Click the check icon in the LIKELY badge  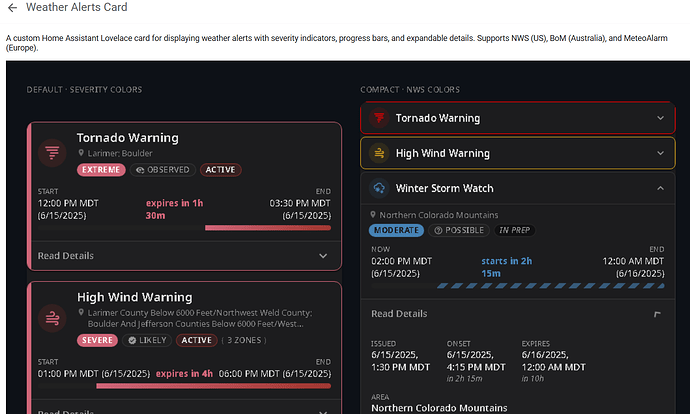pyautogui.click(x=132, y=340)
